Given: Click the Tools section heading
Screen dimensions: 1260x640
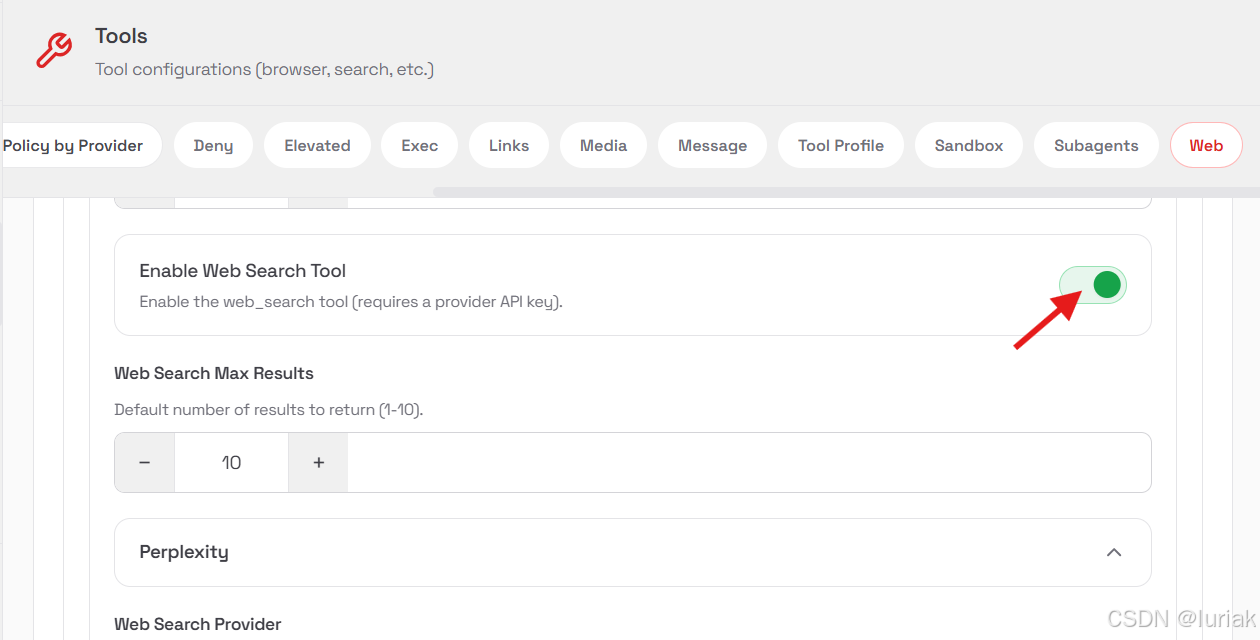Looking at the screenshot, I should [x=121, y=36].
